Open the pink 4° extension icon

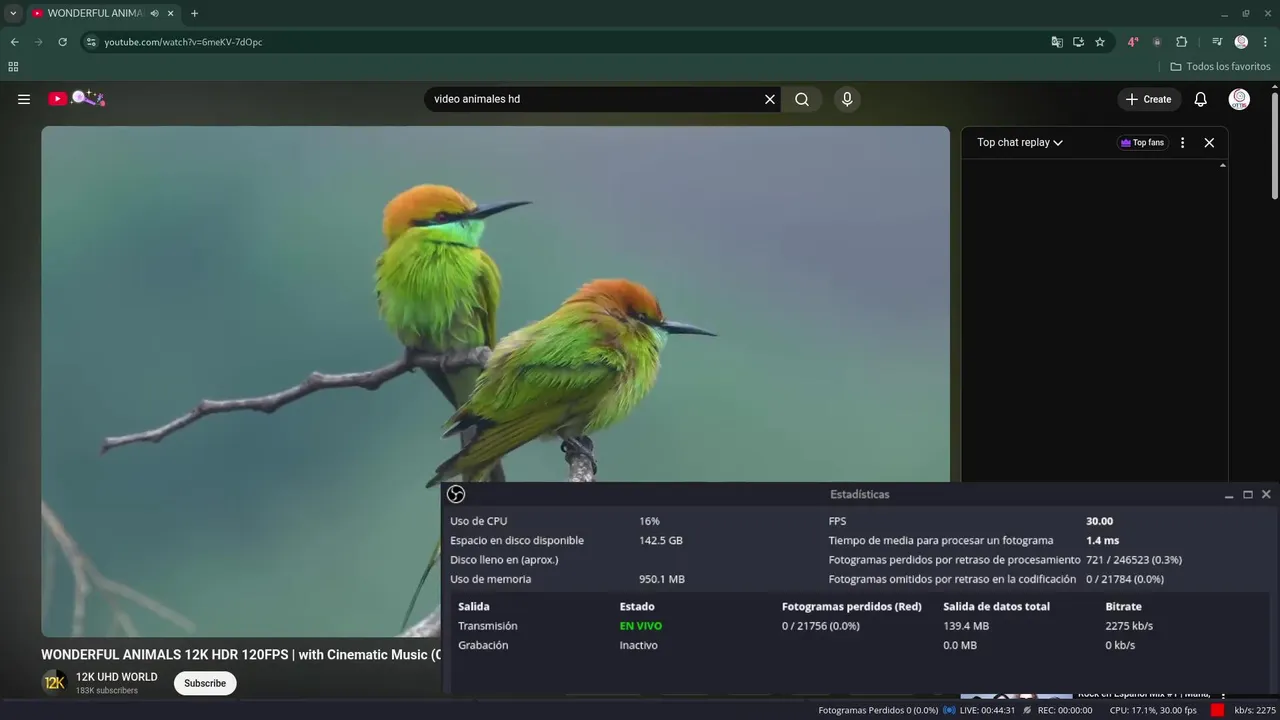click(1133, 42)
